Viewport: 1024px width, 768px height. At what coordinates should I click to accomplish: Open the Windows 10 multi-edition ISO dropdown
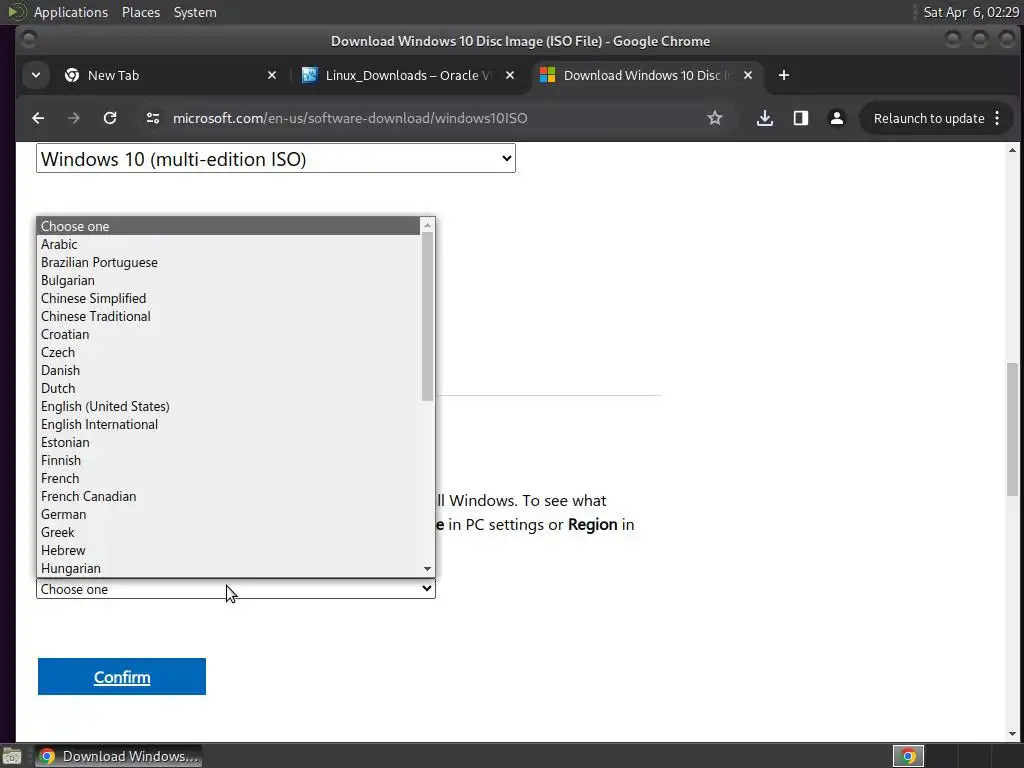(276, 159)
